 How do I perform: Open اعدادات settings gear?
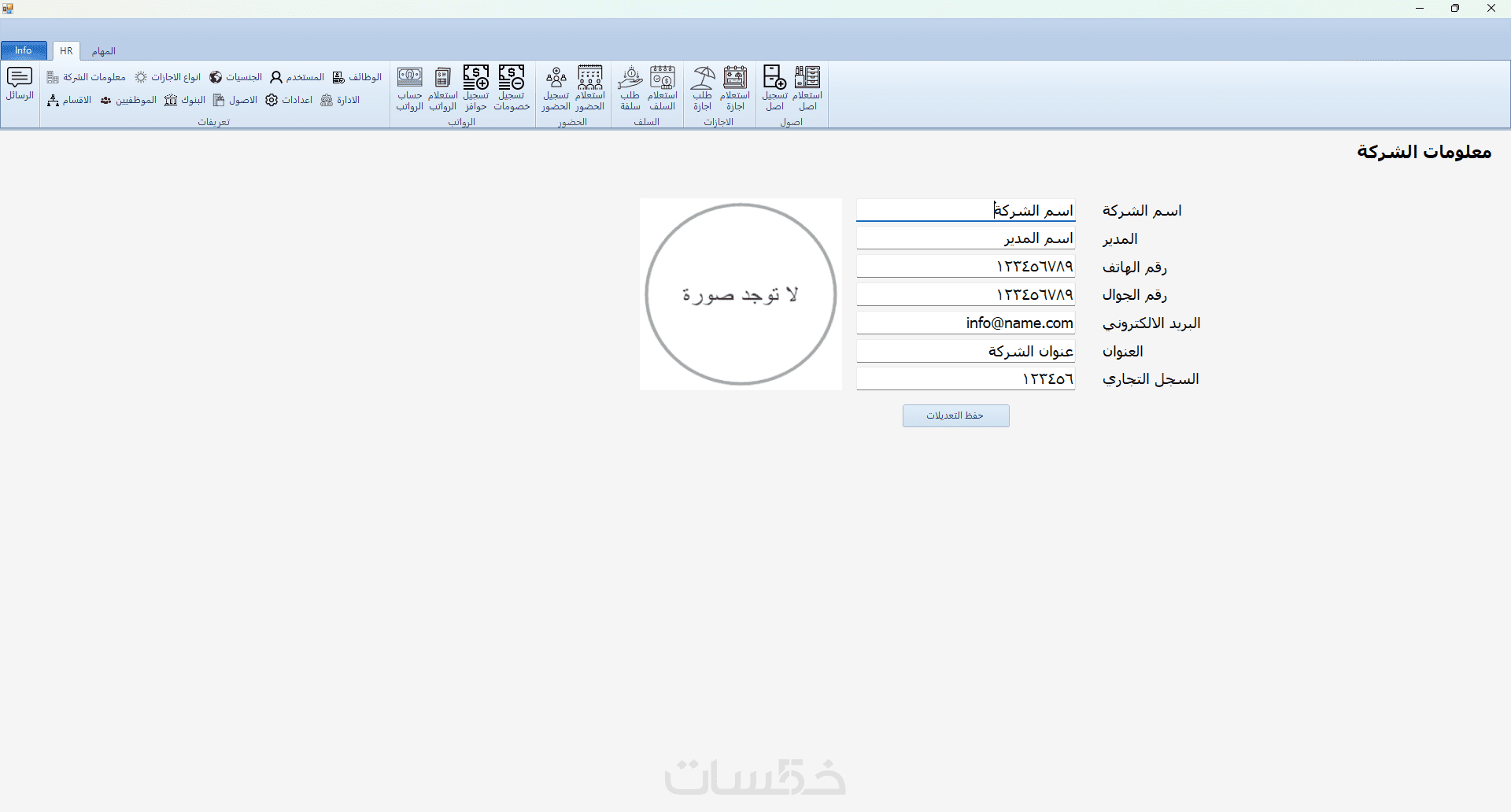(289, 100)
